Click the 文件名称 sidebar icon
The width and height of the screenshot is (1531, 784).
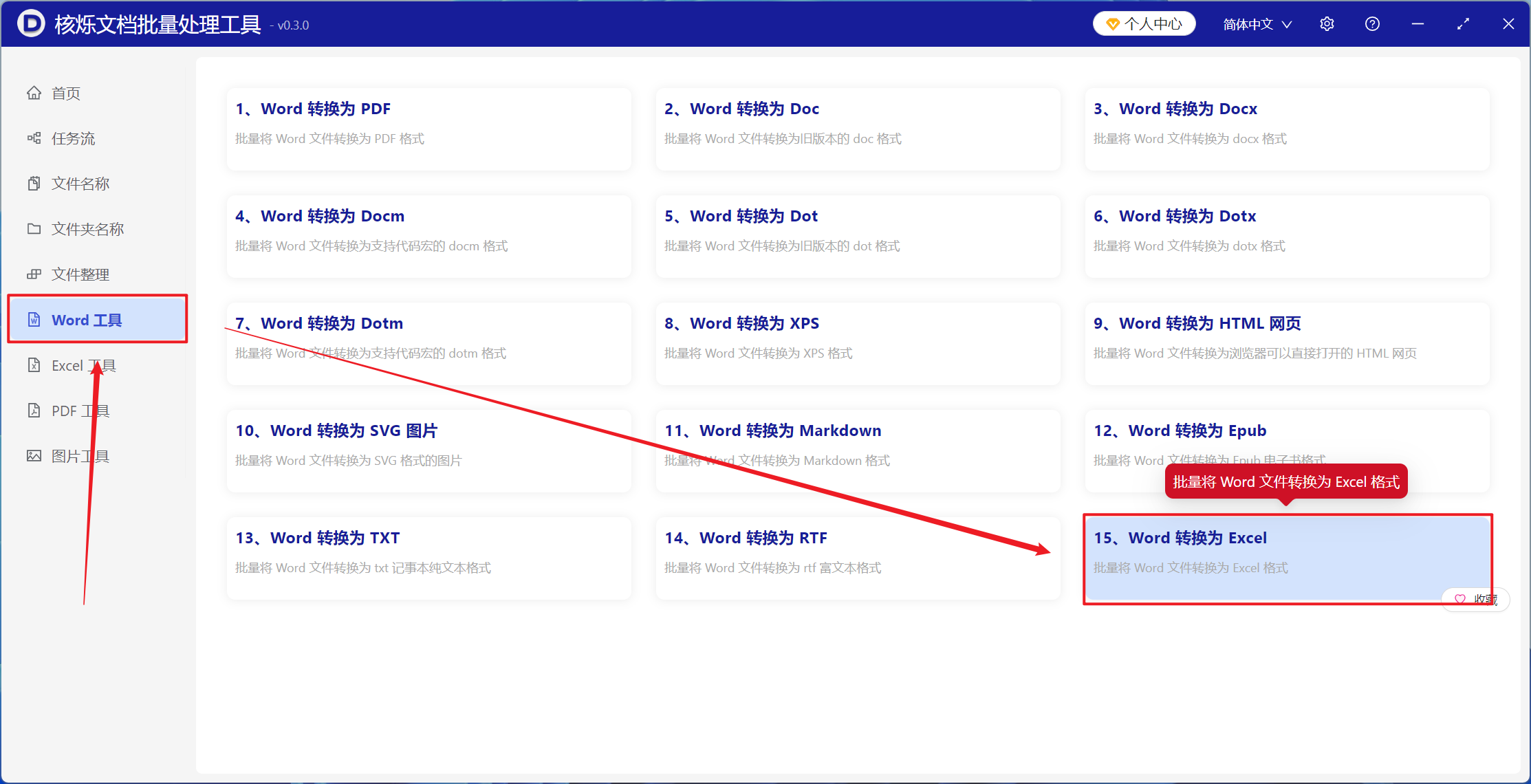34,184
